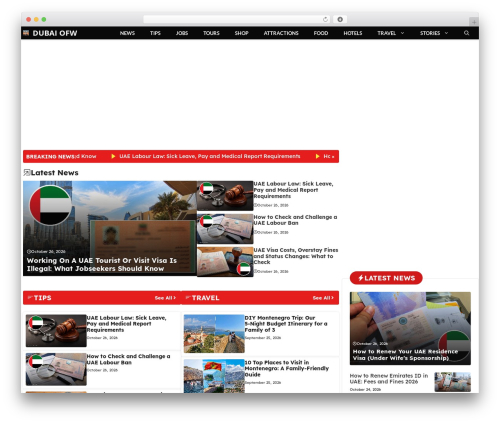This screenshot has height=423, width=500.
Task: Go to the FOOD menu item
Action: [321, 33]
